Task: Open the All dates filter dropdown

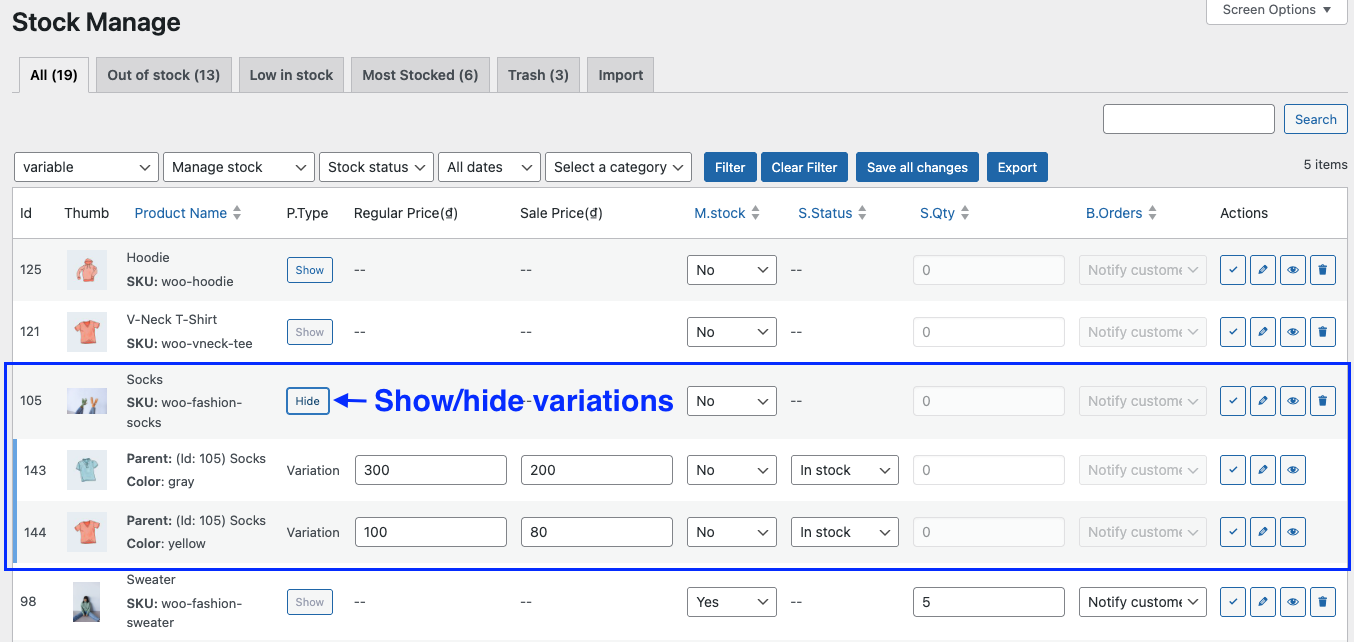Action: [489, 167]
